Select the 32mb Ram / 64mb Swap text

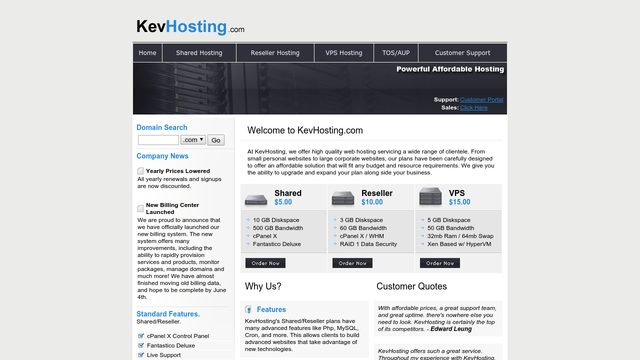460,236
